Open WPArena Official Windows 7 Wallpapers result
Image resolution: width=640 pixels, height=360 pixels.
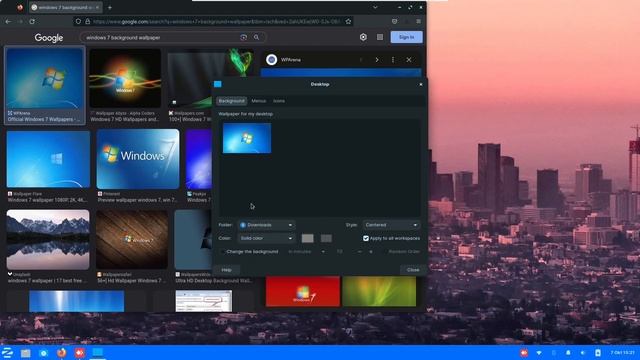[44, 85]
